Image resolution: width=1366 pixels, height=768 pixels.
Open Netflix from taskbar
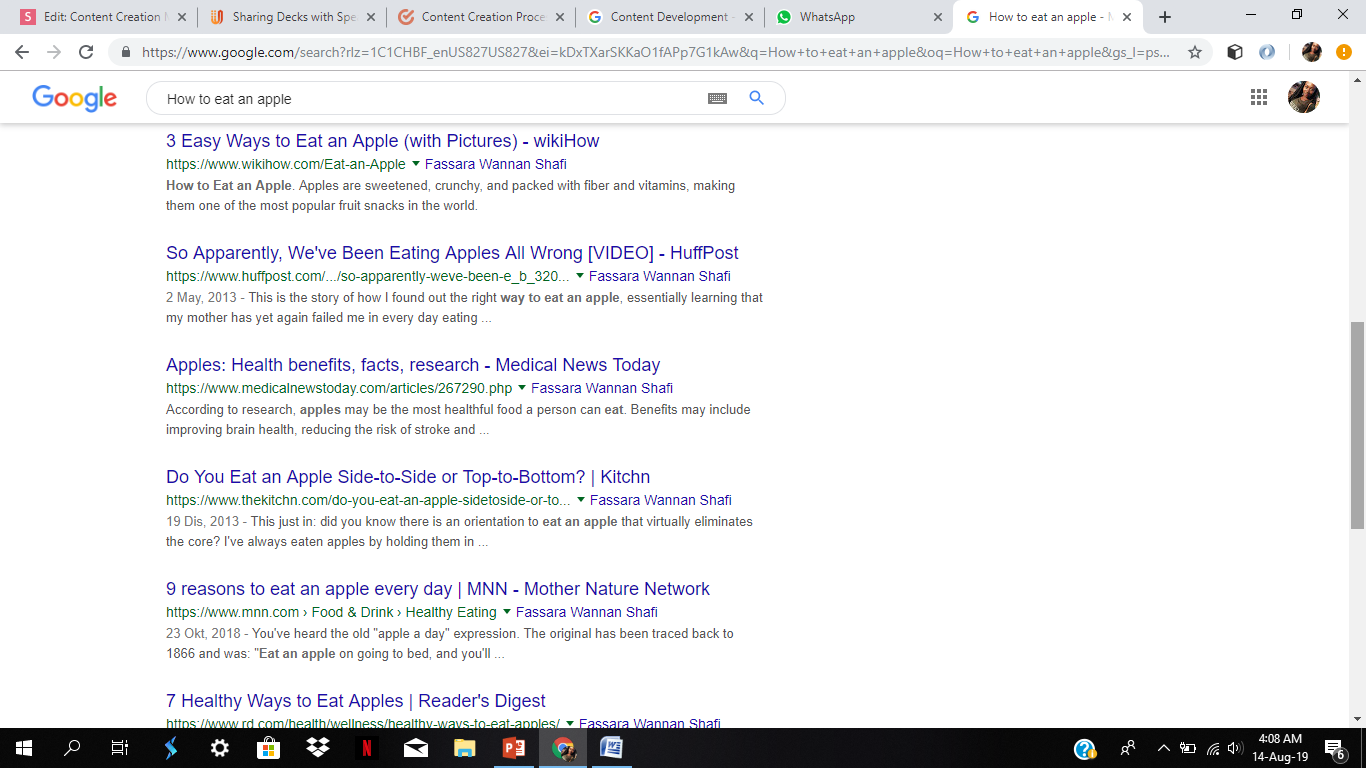[367, 748]
